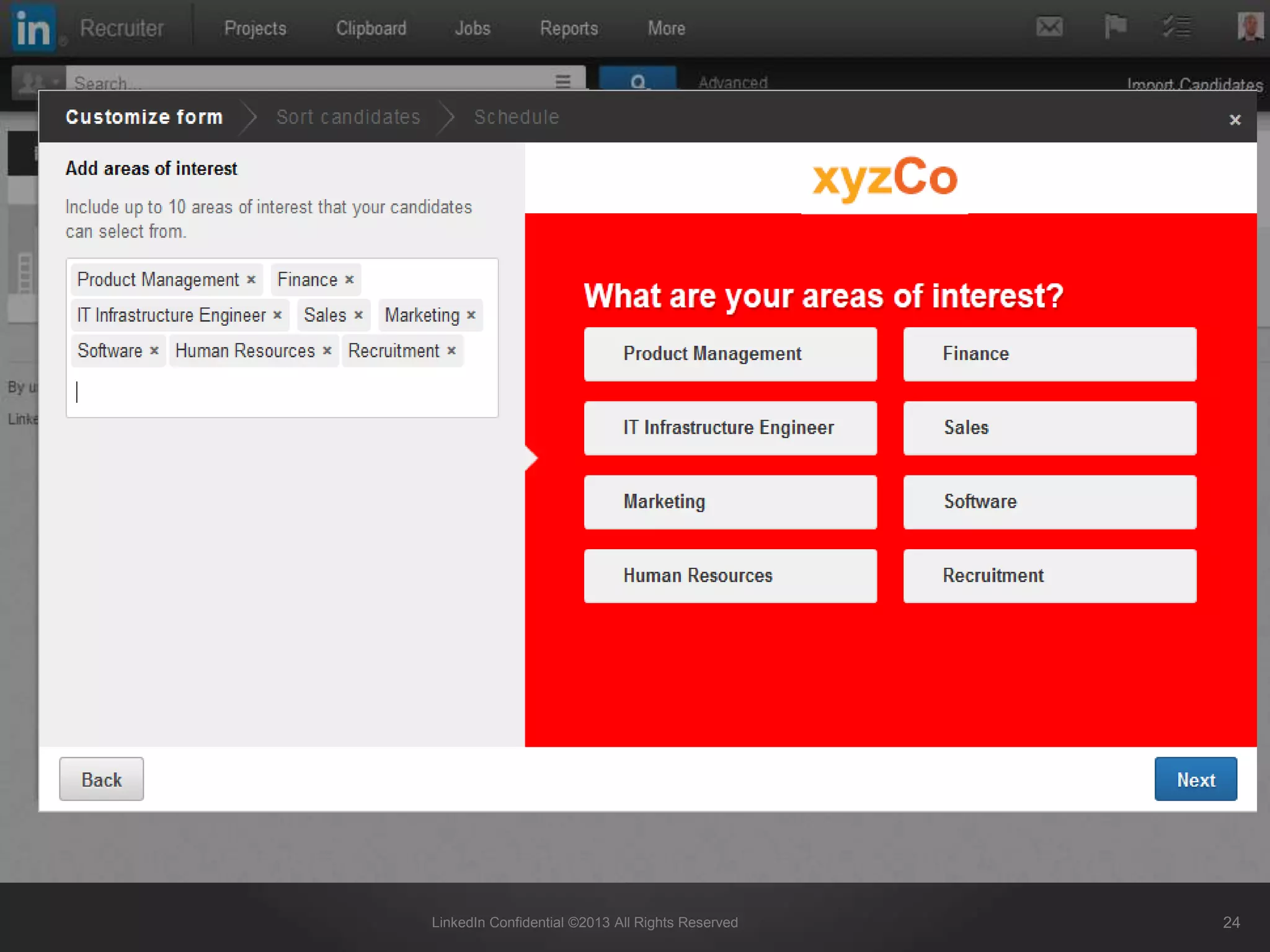
Task: Click into the areas of interest input
Action: pos(282,392)
